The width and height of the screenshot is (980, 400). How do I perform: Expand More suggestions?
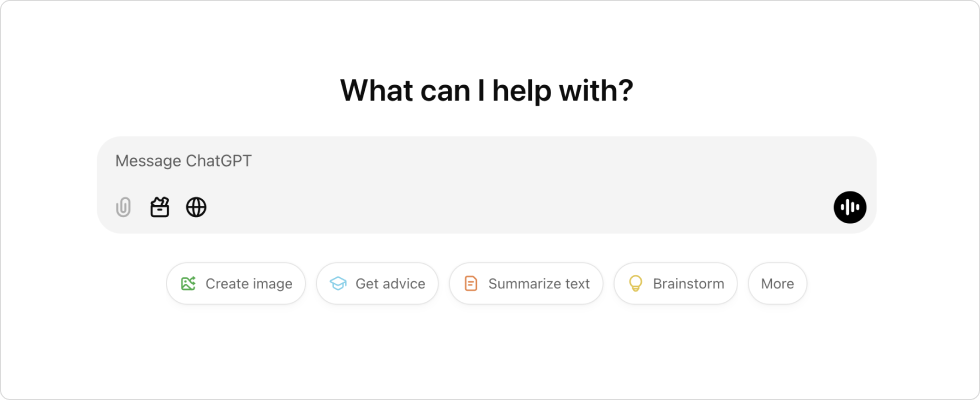[777, 284]
